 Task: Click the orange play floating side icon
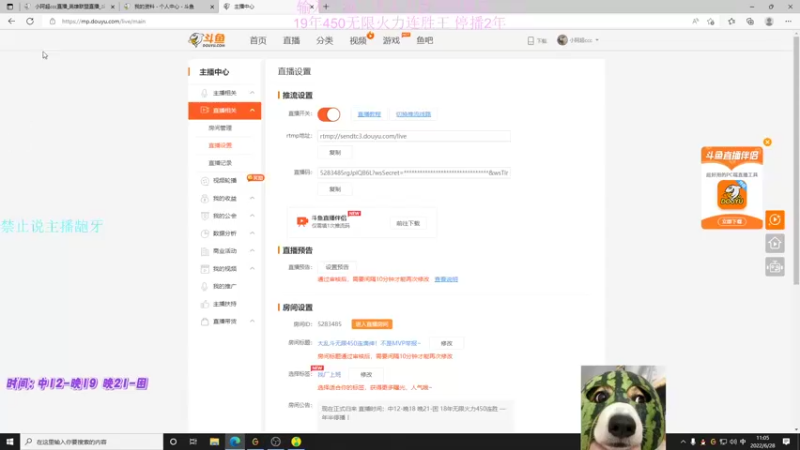click(x=774, y=220)
